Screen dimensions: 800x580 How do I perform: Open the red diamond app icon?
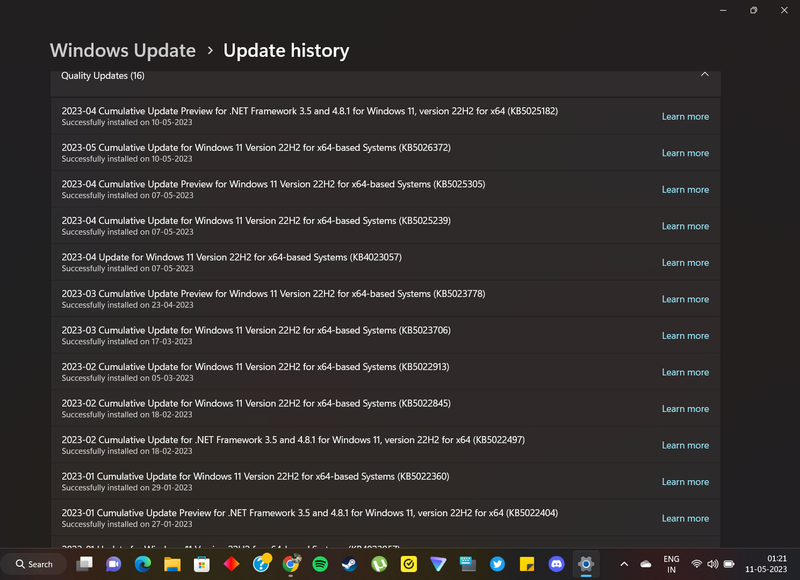(231, 564)
